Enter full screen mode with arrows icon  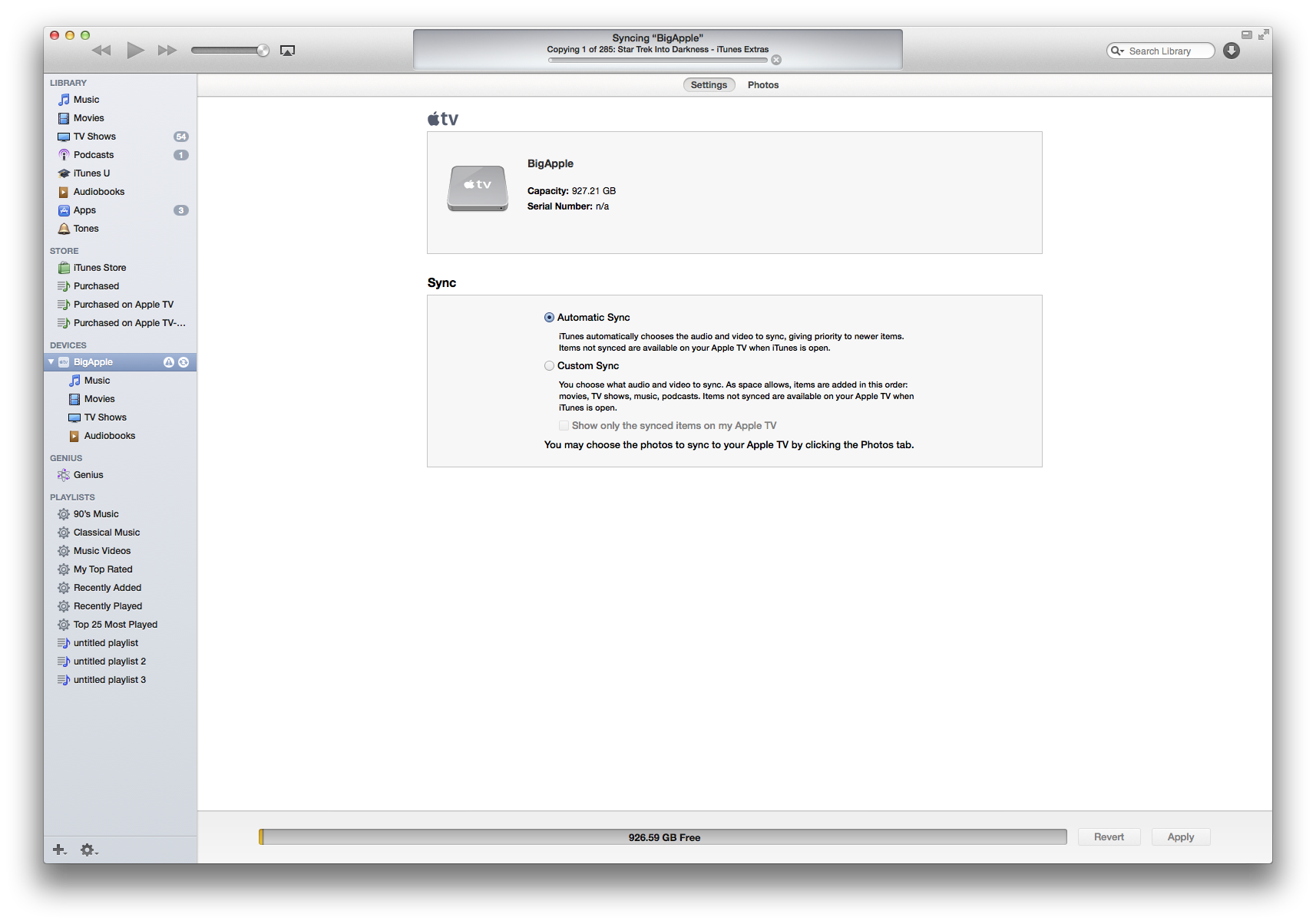point(1264,35)
